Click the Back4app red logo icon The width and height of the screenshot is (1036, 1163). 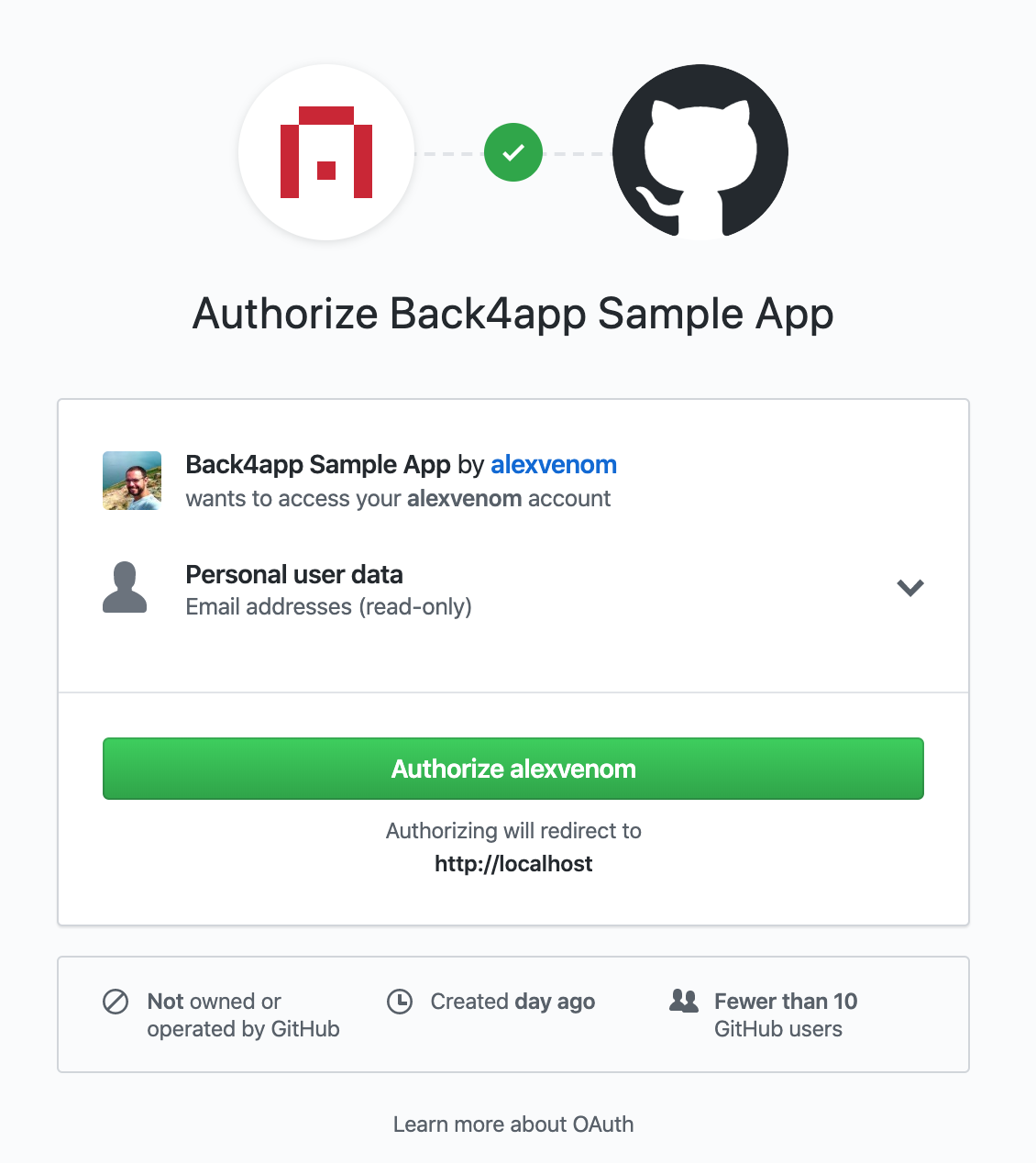click(x=325, y=152)
